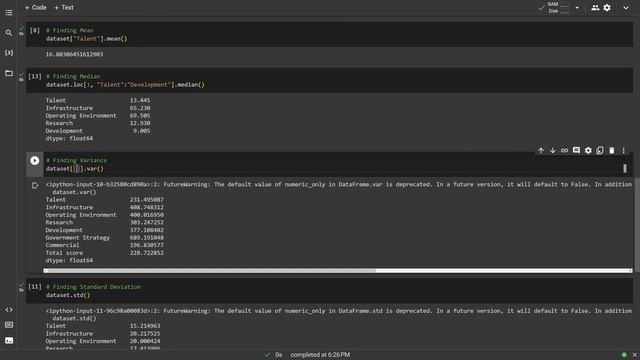Add a new Text cell
This screenshot has width=640, height=360.
point(64,7)
